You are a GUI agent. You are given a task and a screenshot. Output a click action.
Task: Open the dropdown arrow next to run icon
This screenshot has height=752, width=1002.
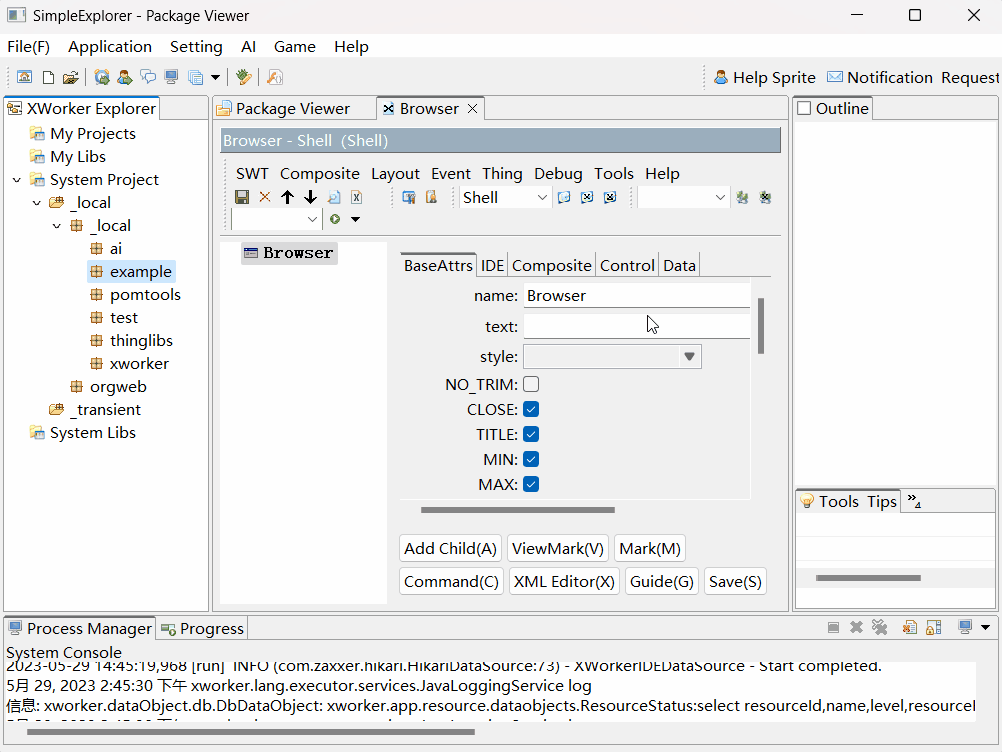(355, 219)
